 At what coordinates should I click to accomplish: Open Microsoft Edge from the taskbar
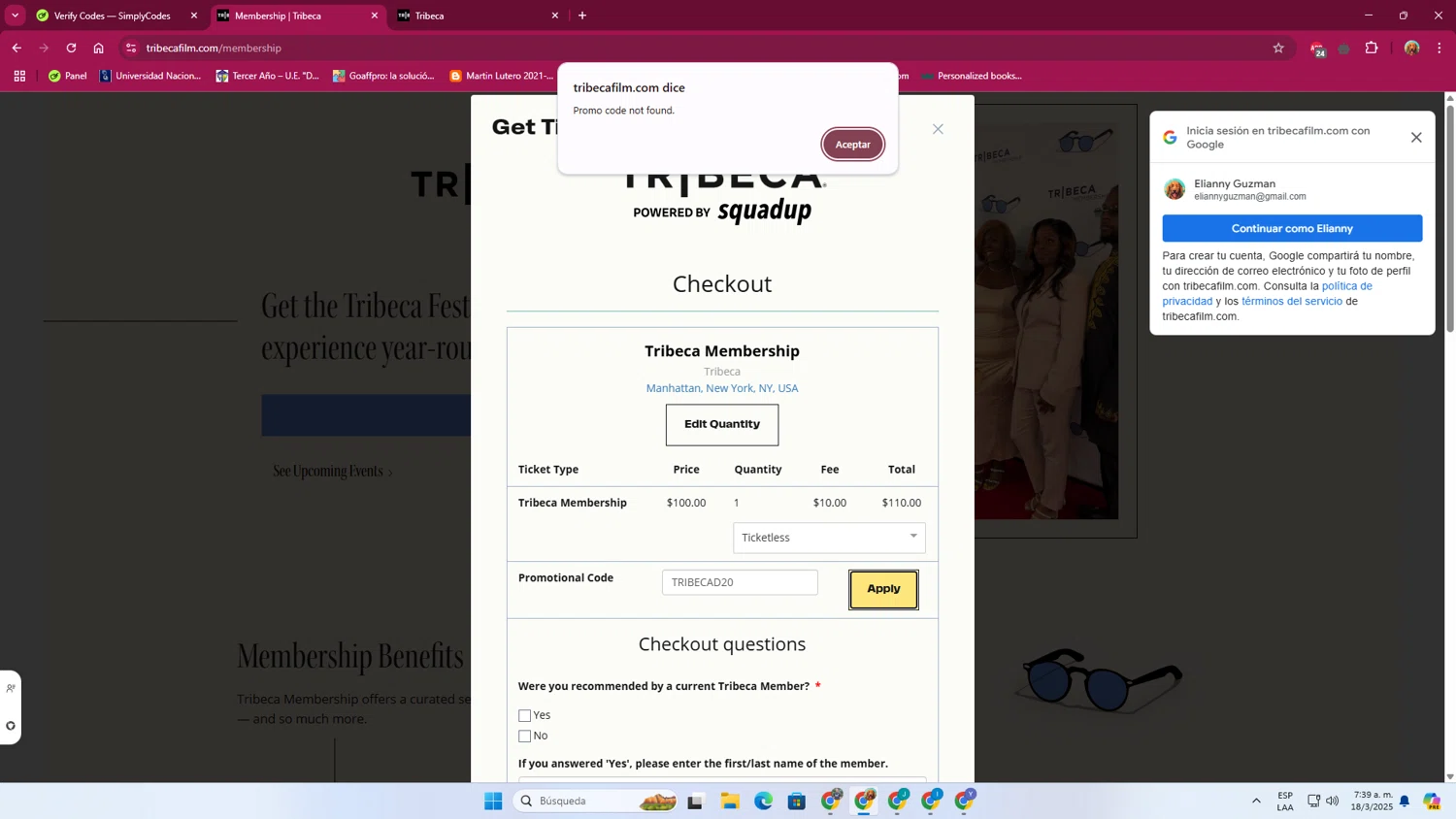tap(764, 801)
